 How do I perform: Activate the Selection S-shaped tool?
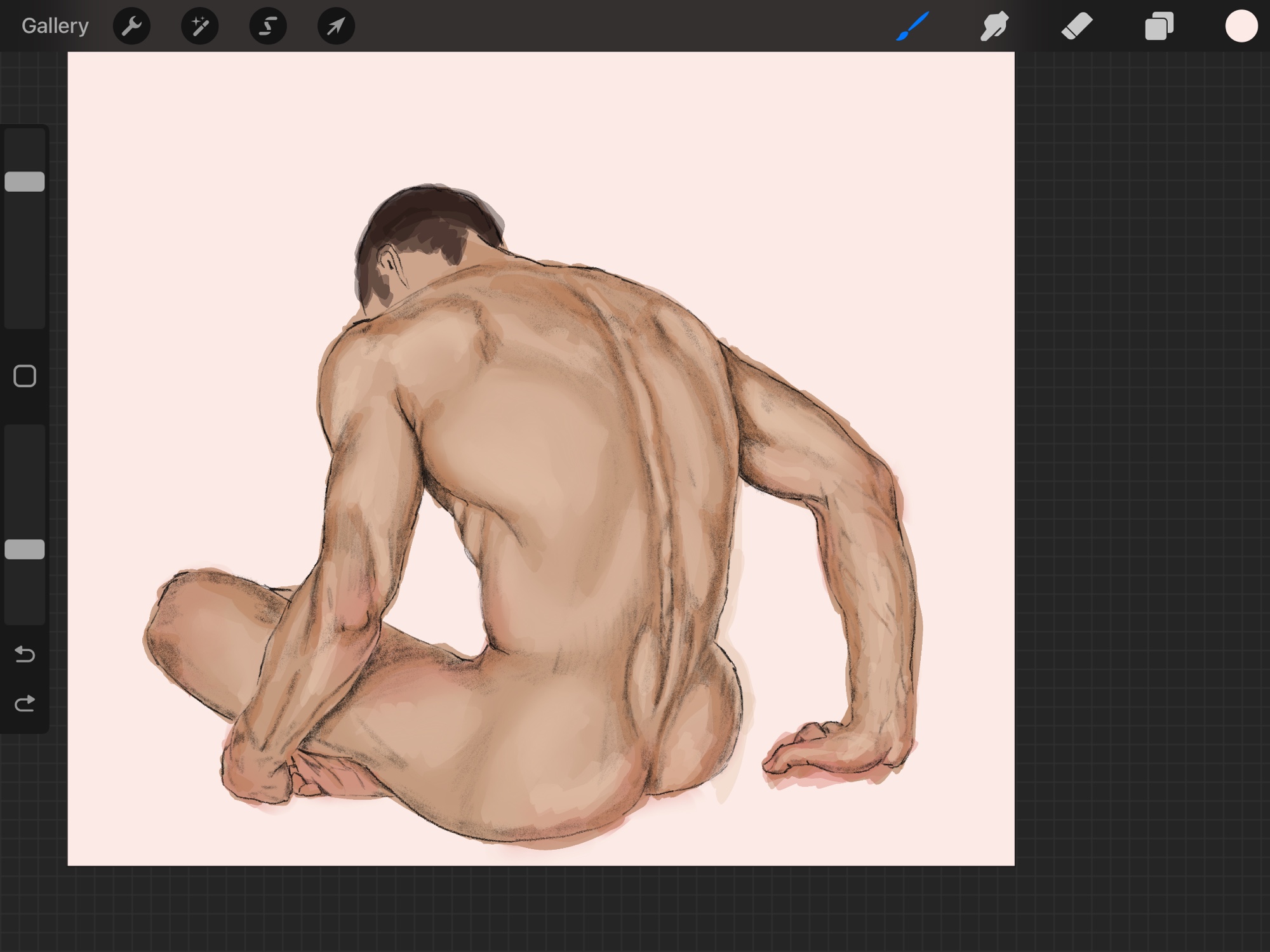(x=268, y=26)
